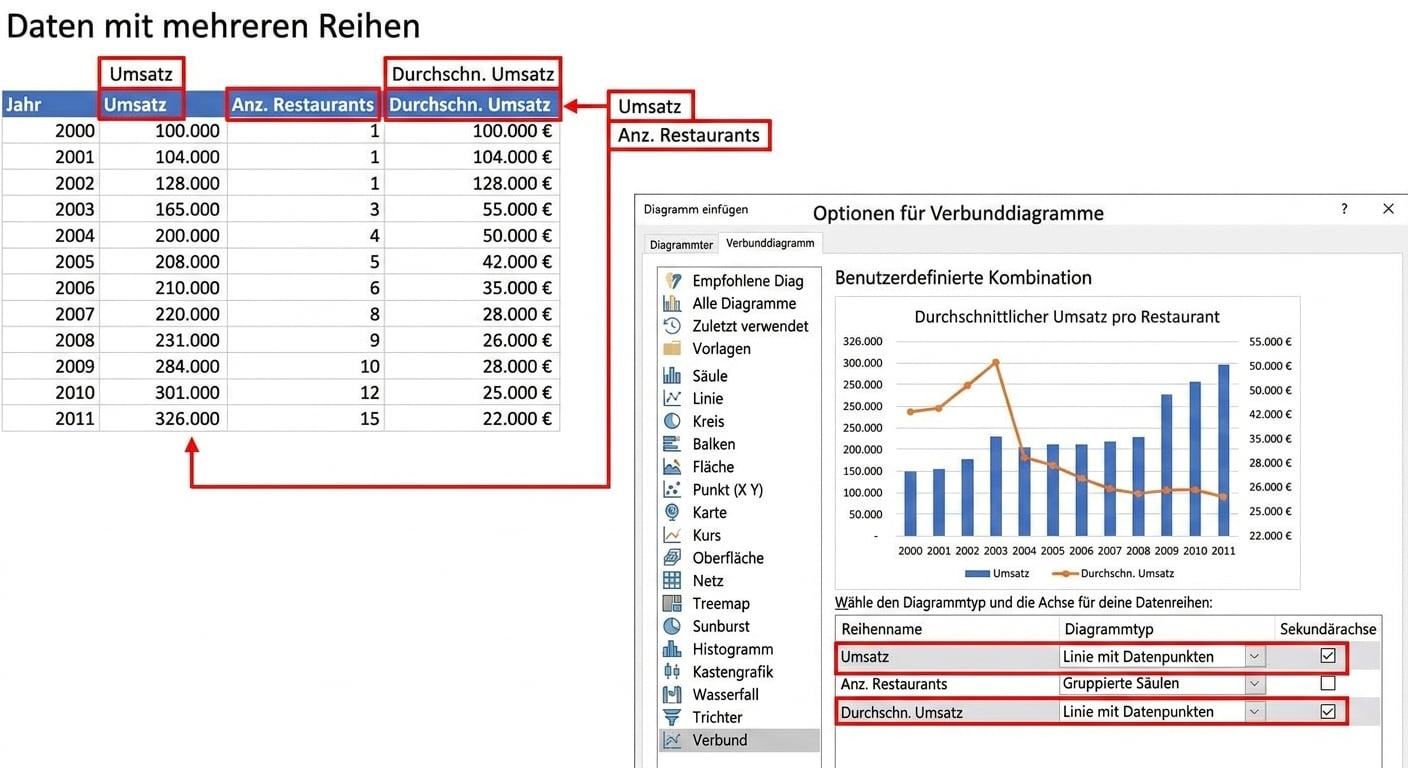Choose the Kreis pie chart icon
This screenshot has height=768, width=1408.
(672, 421)
